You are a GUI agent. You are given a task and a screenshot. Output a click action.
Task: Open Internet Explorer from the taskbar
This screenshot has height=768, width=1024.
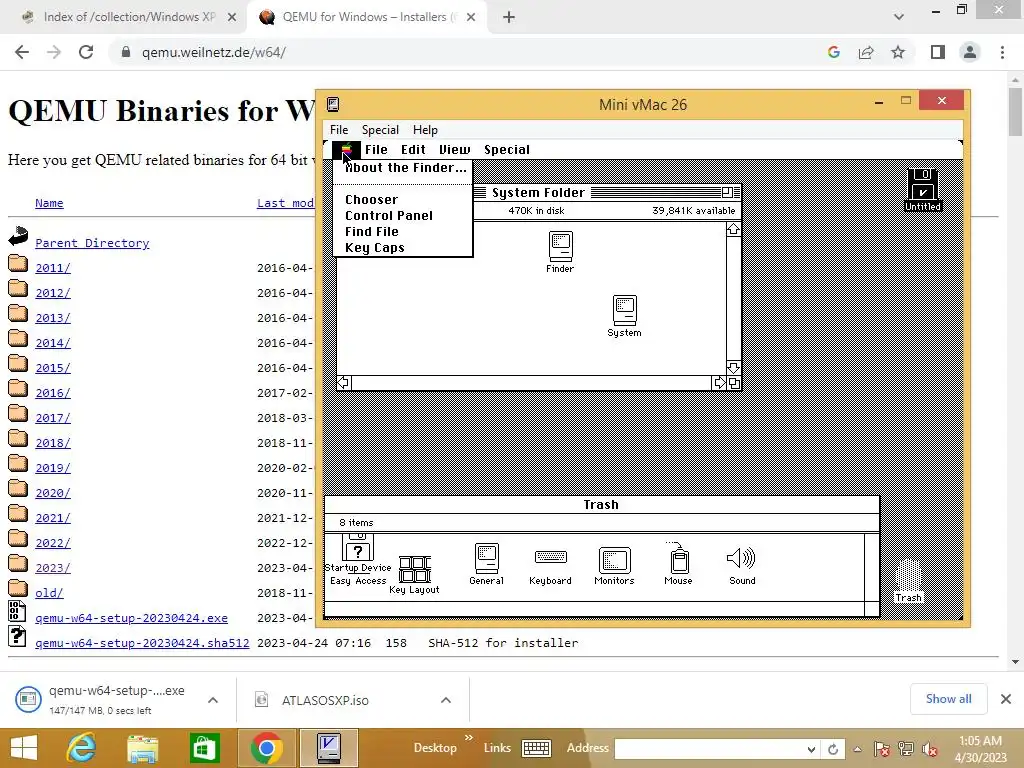pos(82,748)
